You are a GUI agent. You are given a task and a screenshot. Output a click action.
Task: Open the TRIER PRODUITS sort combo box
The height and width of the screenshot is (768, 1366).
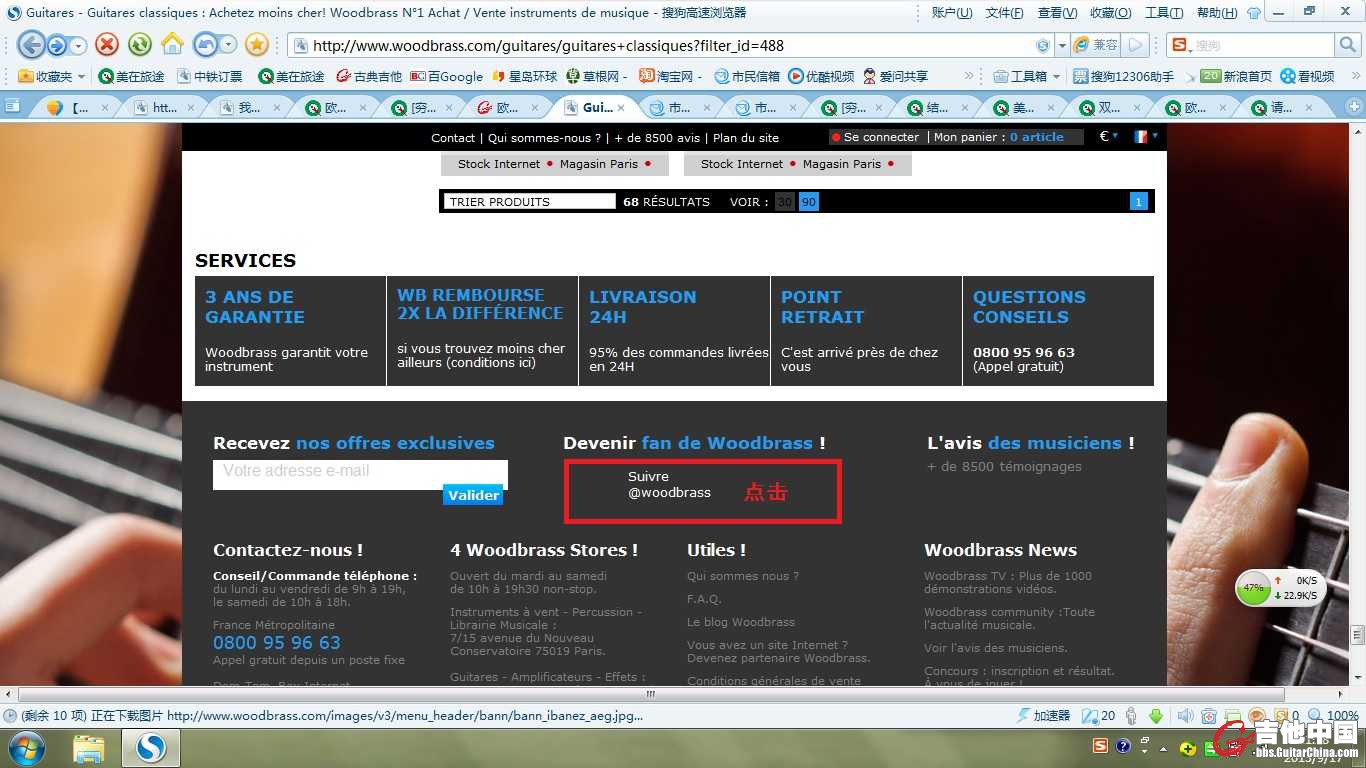click(x=530, y=201)
